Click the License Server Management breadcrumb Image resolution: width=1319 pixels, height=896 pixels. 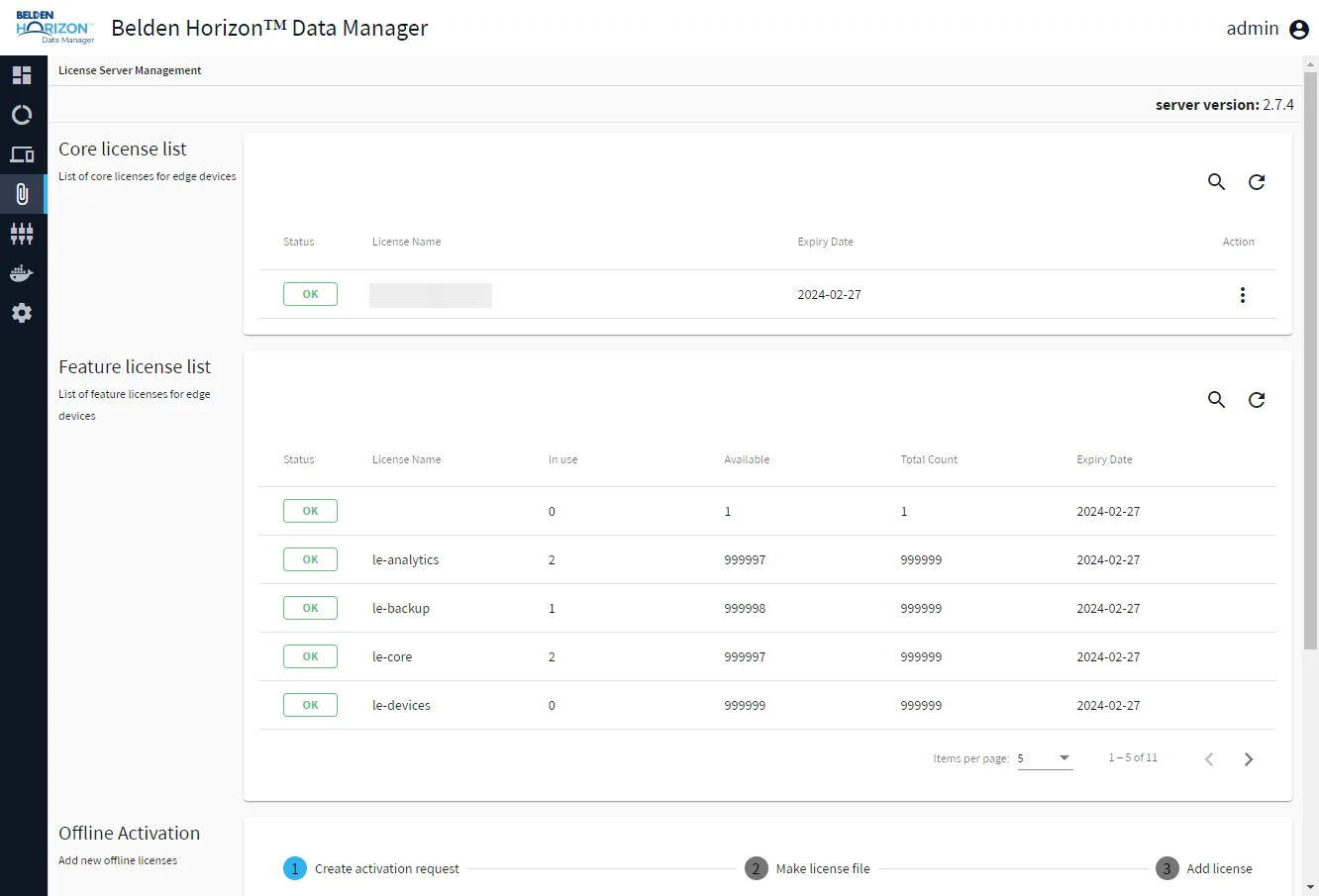(x=130, y=70)
